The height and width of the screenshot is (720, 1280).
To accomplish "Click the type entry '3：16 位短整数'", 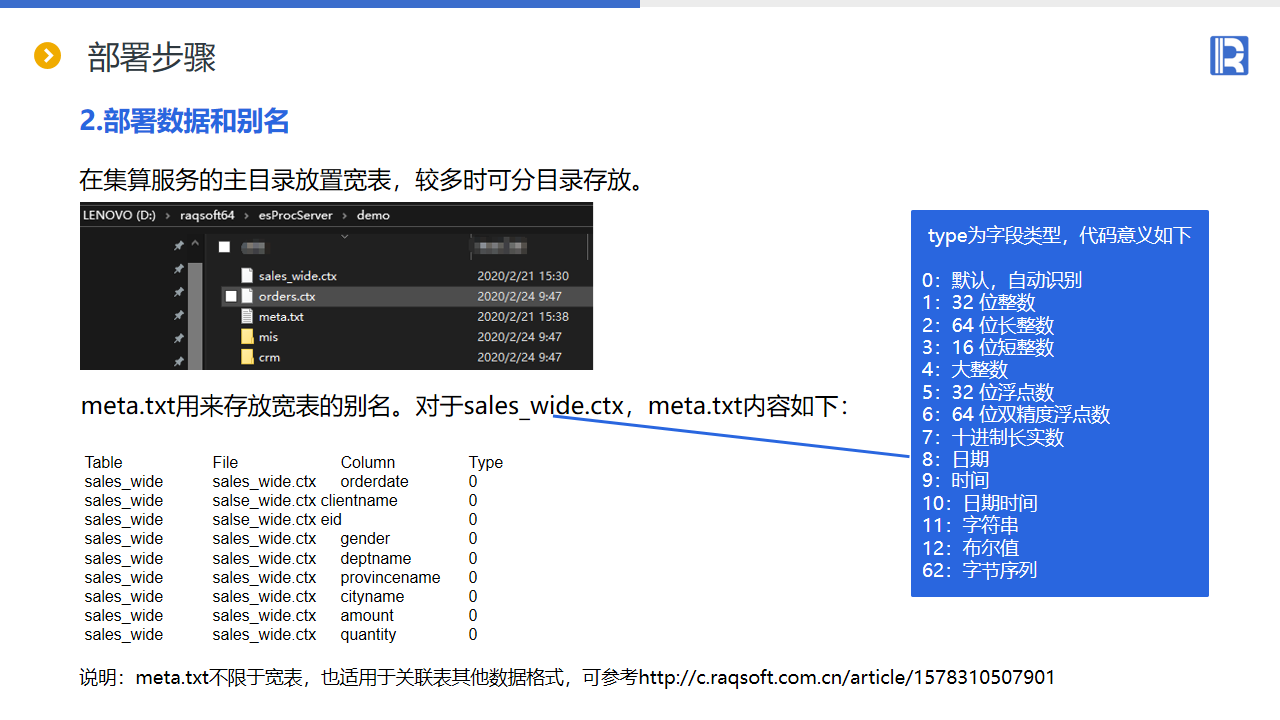I will (x=988, y=347).
